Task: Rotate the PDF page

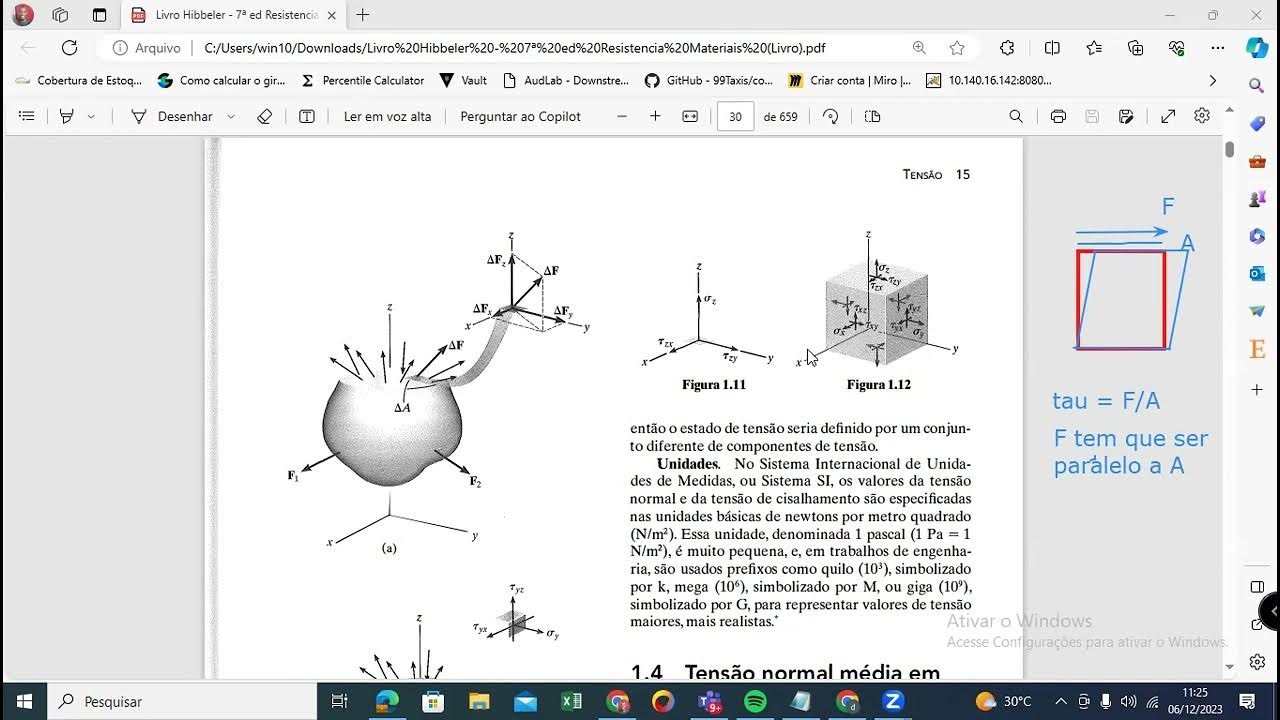Action: (831, 116)
